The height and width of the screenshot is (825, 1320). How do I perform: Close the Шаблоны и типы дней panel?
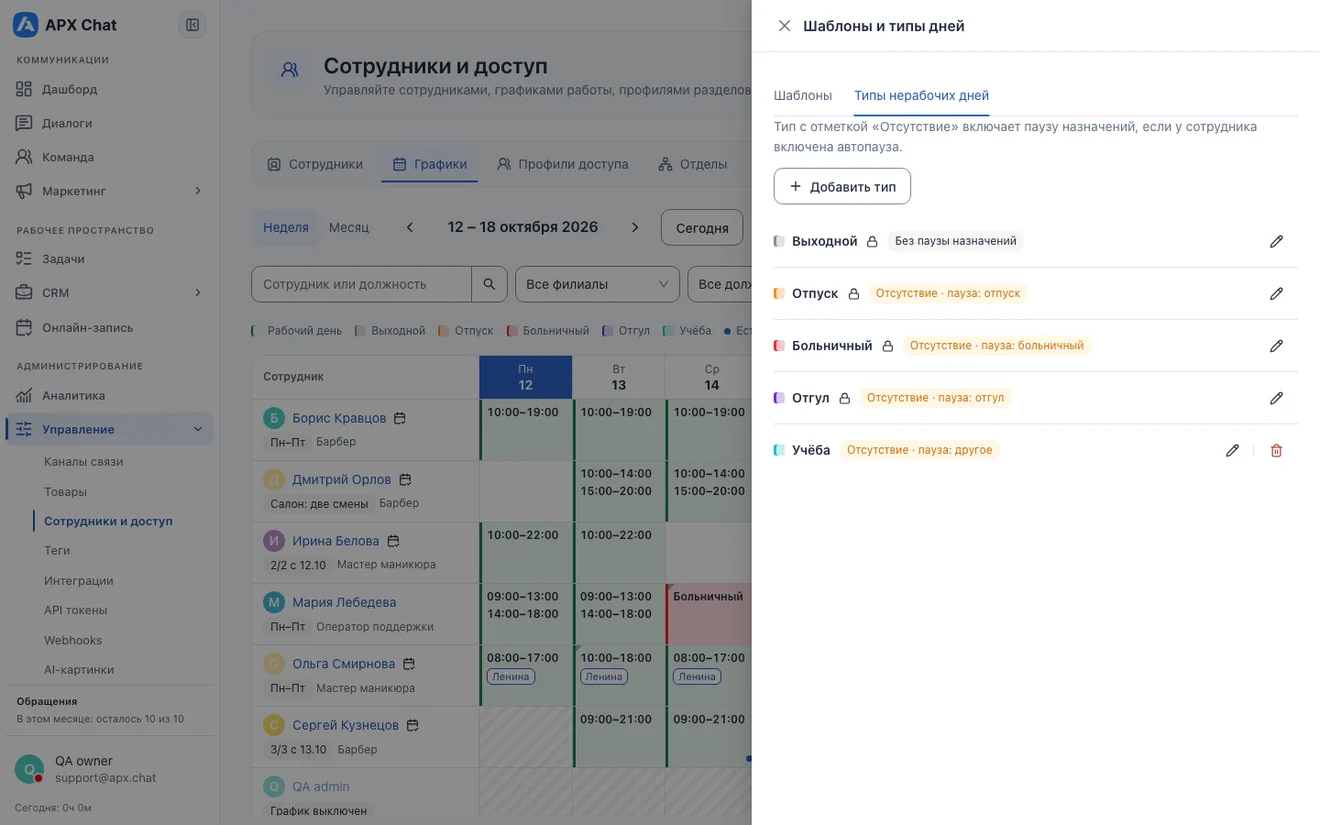click(784, 26)
